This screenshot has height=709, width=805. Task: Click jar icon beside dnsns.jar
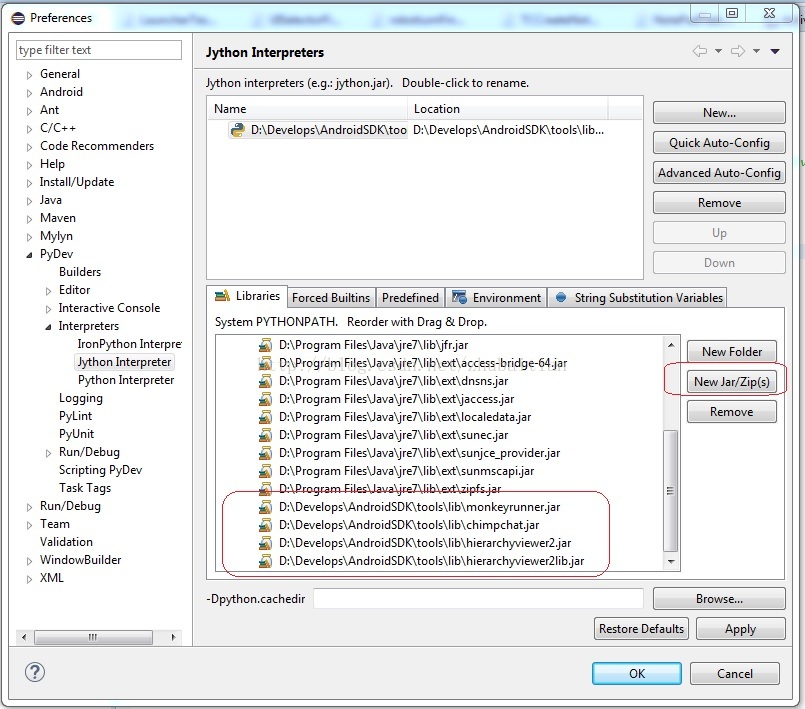click(x=265, y=381)
